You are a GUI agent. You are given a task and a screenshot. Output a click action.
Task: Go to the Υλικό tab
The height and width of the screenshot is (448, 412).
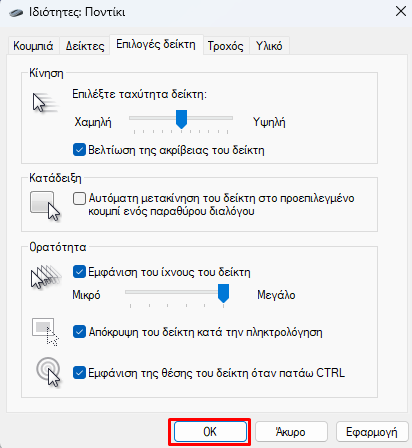pyautogui.click(x=269, y=46)
